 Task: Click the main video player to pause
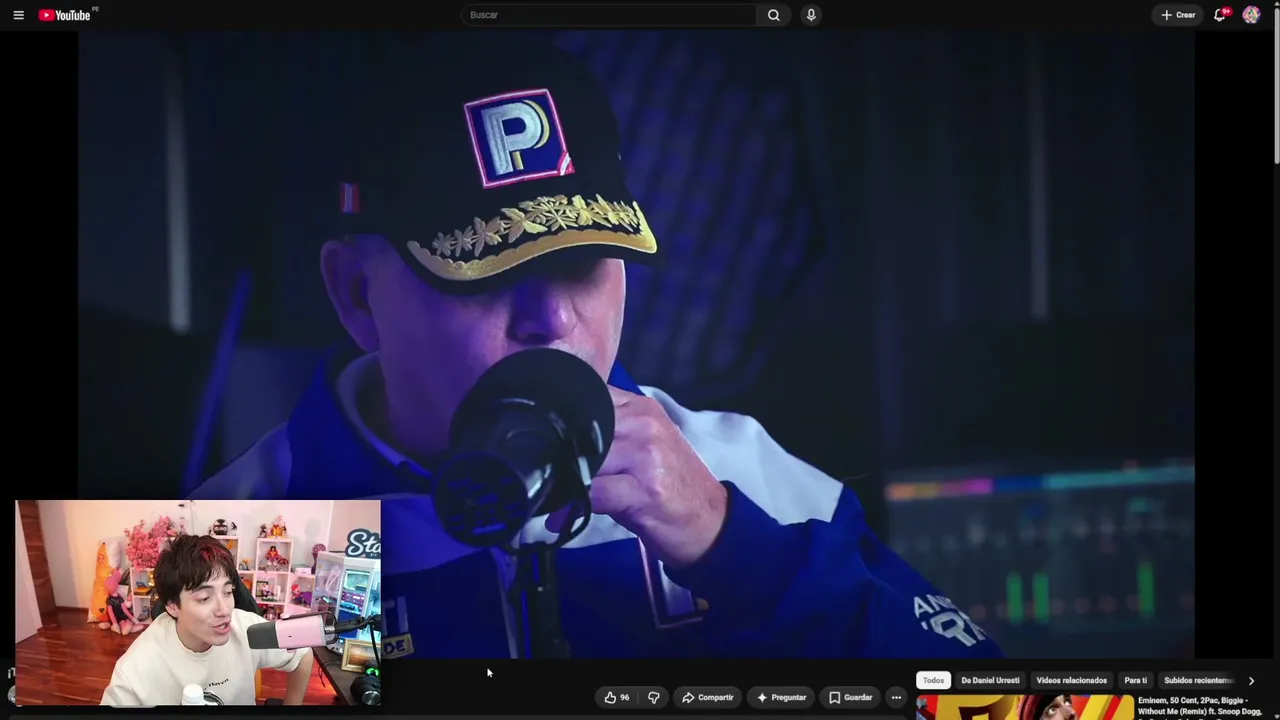click(x=636, y=345)
